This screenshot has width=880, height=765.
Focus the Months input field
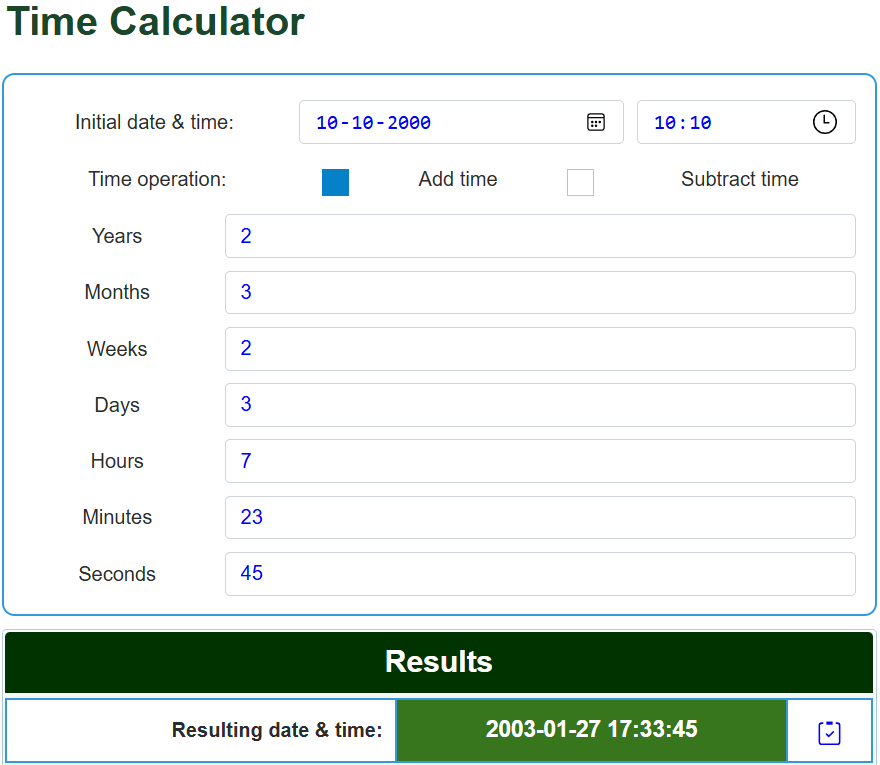[540, 292]
